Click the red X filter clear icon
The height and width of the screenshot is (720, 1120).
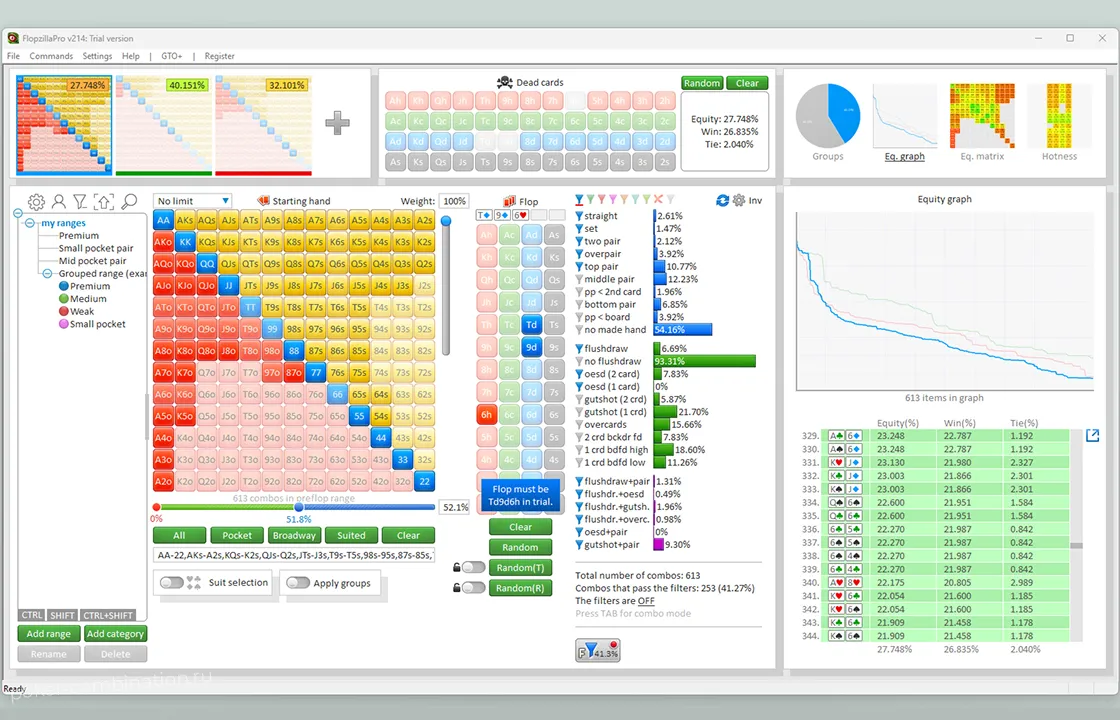[x=659, y=200]
